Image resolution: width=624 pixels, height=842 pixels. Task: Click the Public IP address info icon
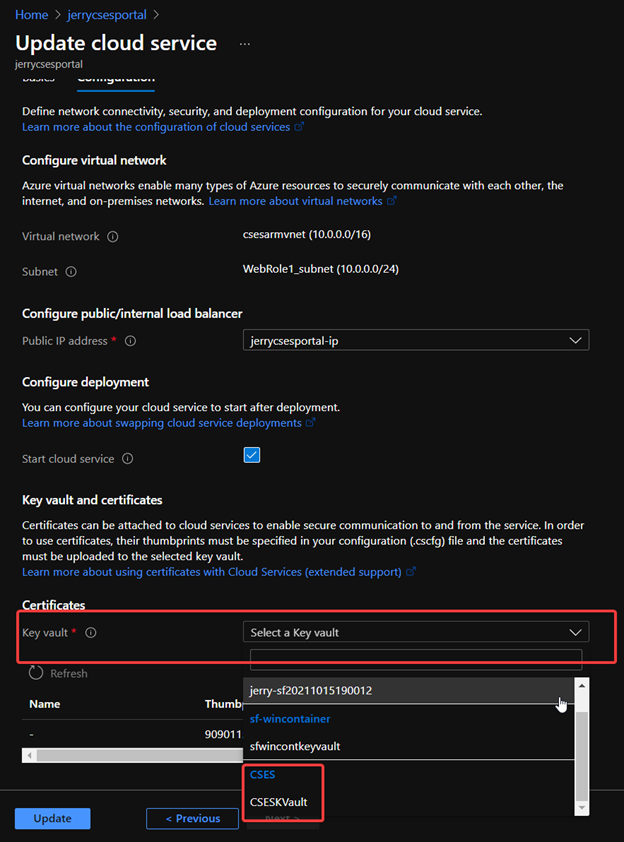[x=130, y=341]
